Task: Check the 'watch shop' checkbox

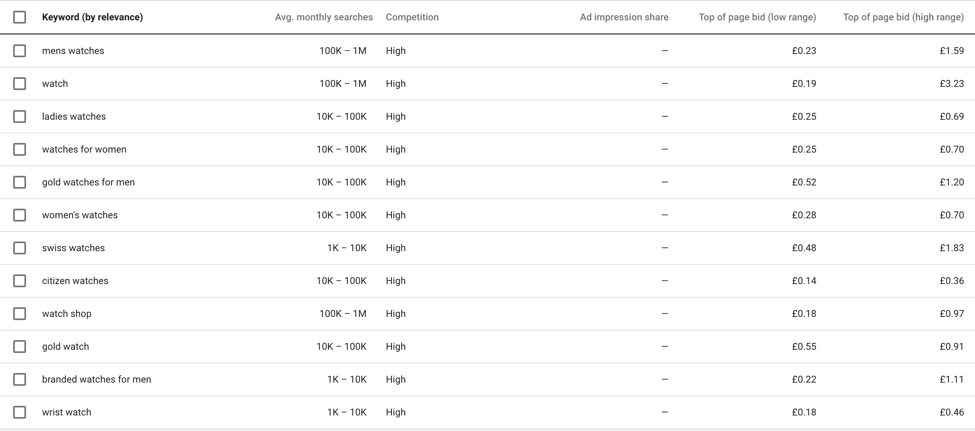Action: (x=19, y=314)
